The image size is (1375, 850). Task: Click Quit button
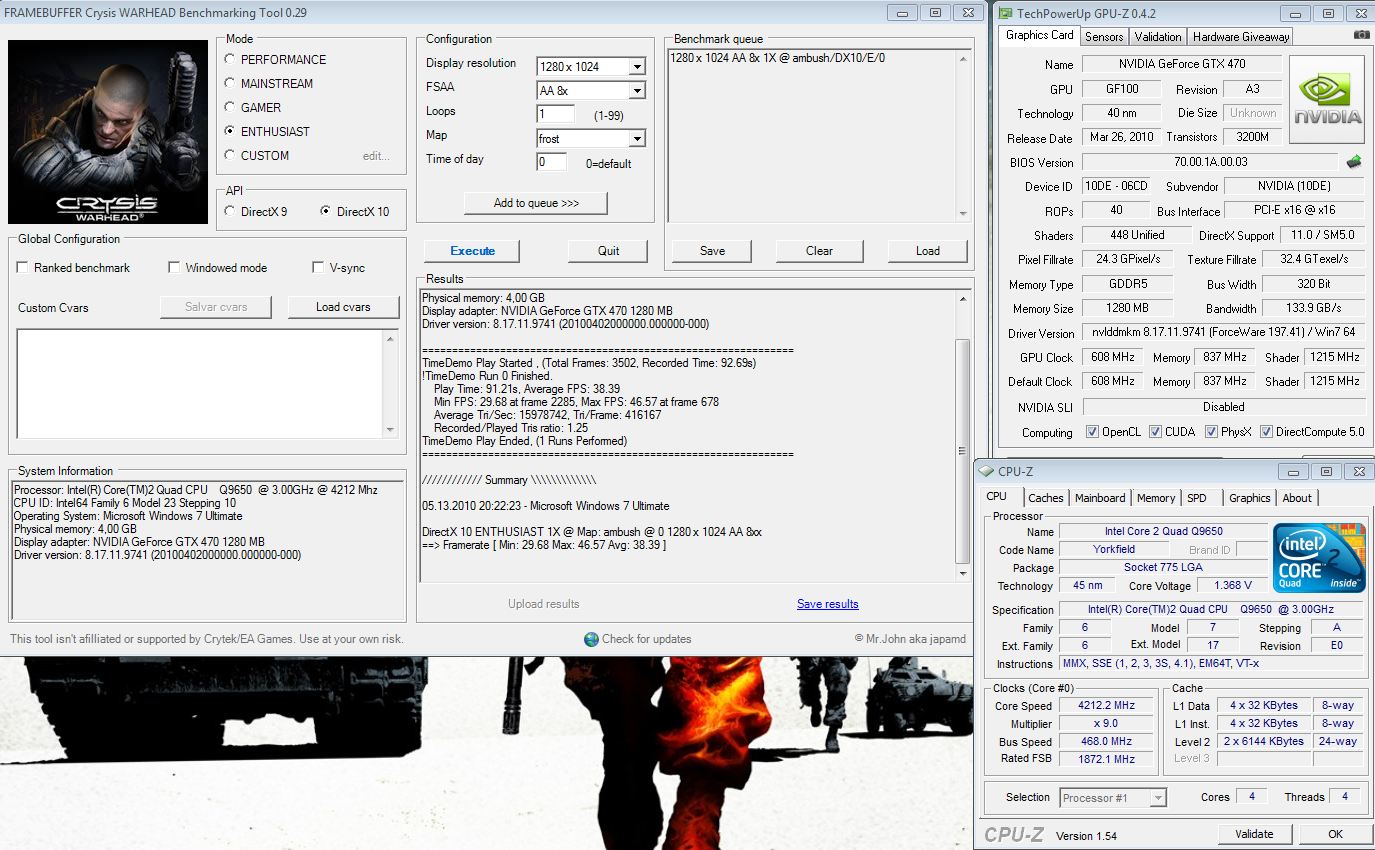pyautogui.click(x=608, y=251)
